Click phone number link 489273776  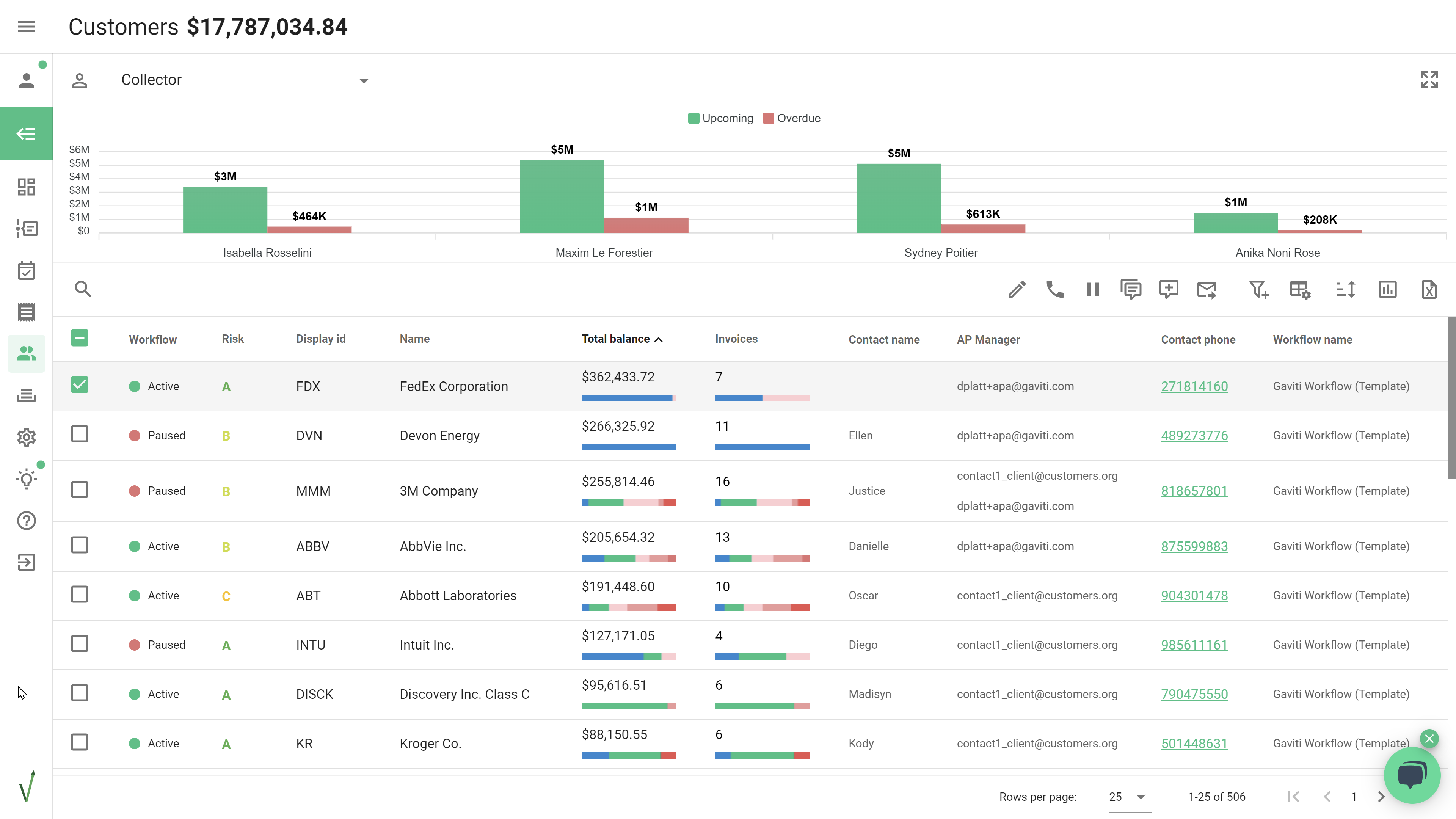[x=1194, y=436]
